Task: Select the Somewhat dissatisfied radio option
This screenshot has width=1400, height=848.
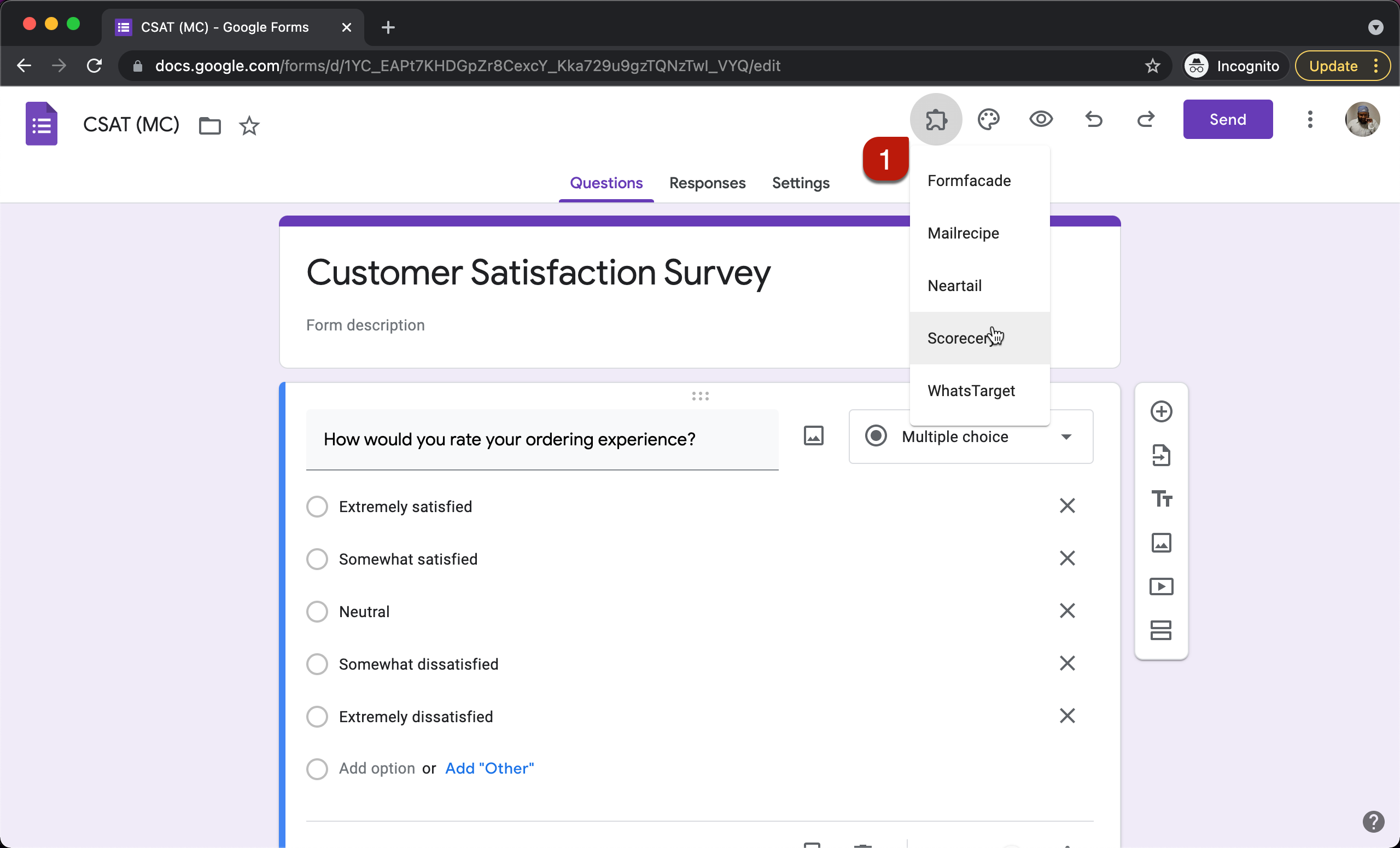Action: (x=317, y=664)
